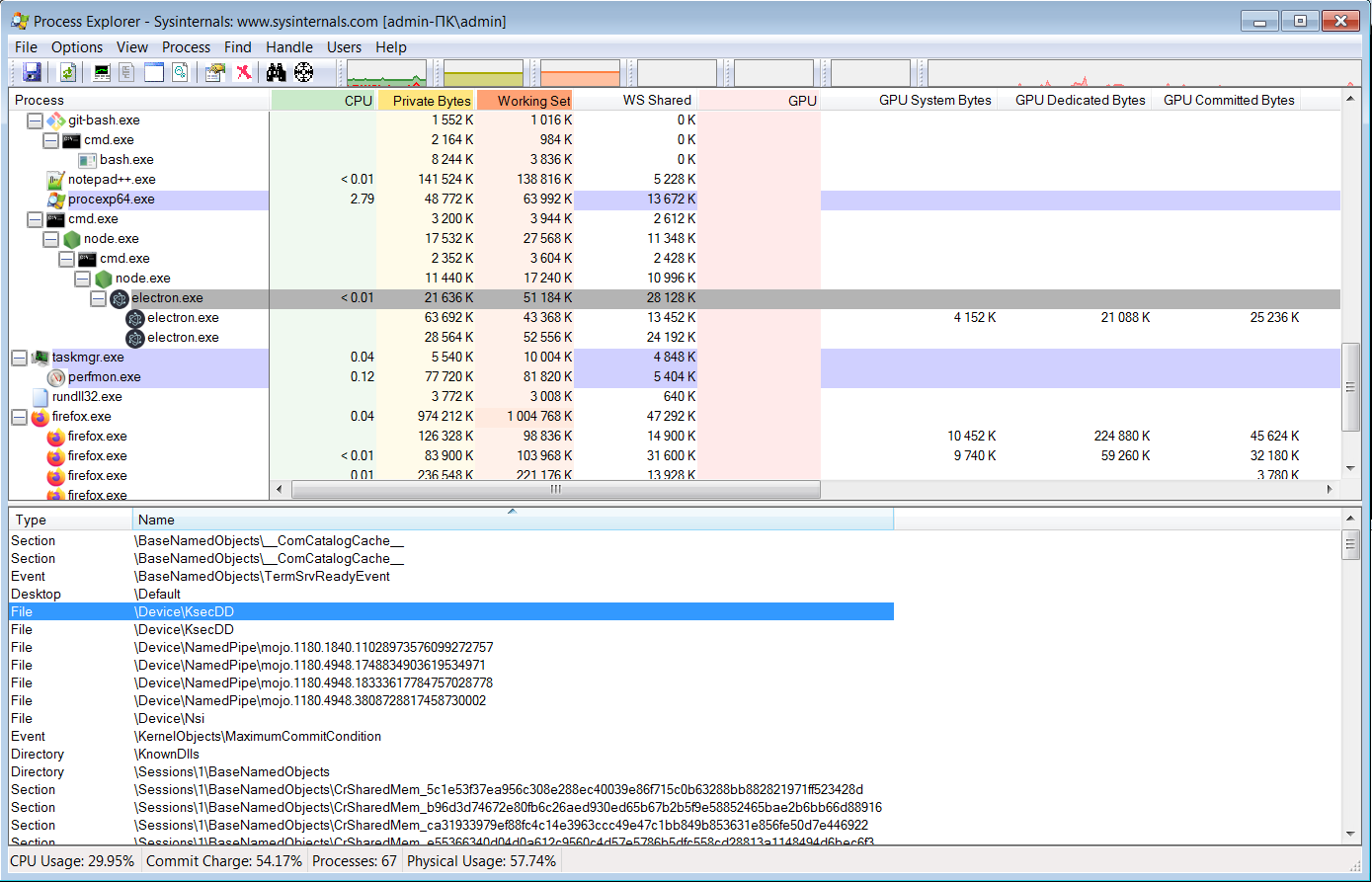Click the bash.exe process icon

(x=87, y=160)
